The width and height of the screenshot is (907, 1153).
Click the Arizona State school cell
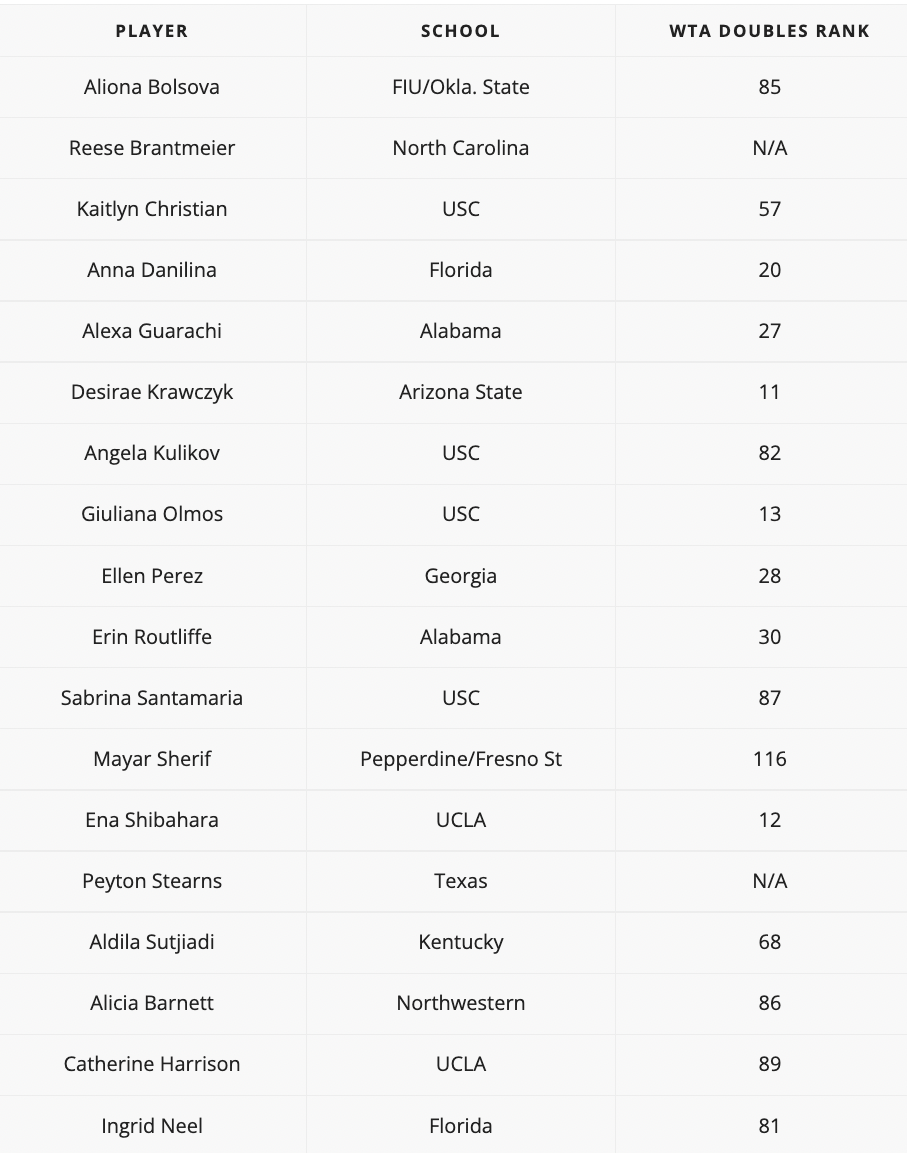pyautogui.click(x=460, y=392)
